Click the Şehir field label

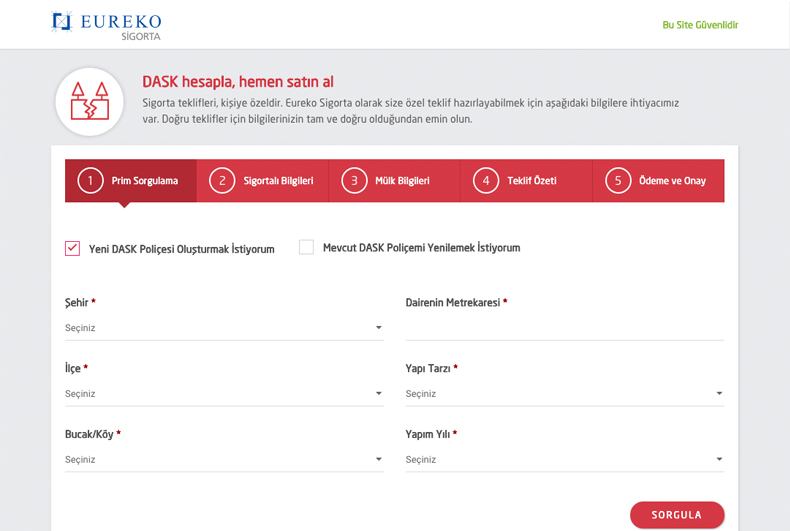(77, 302)
